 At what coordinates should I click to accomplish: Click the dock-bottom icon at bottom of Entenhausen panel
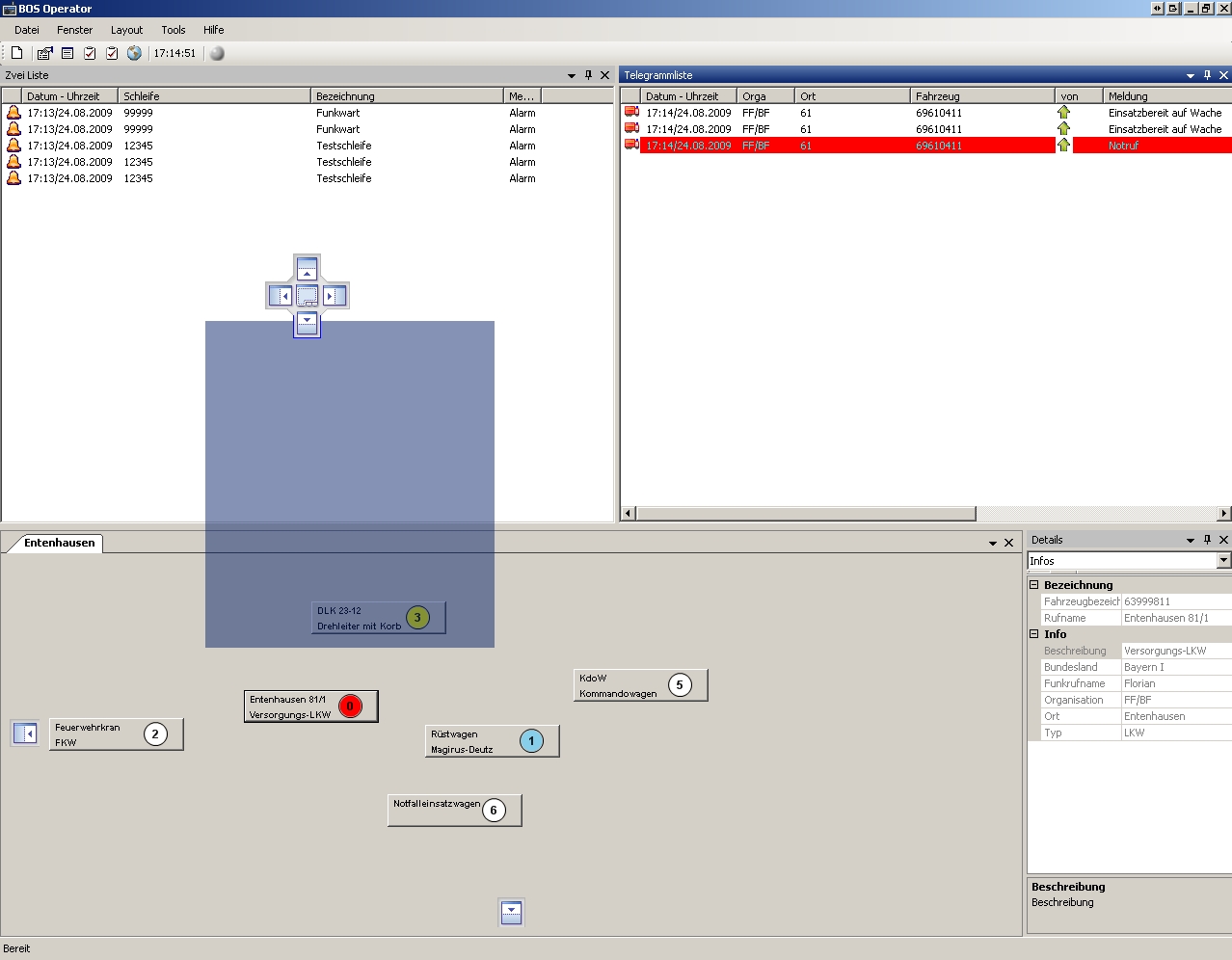pos(511,911)
